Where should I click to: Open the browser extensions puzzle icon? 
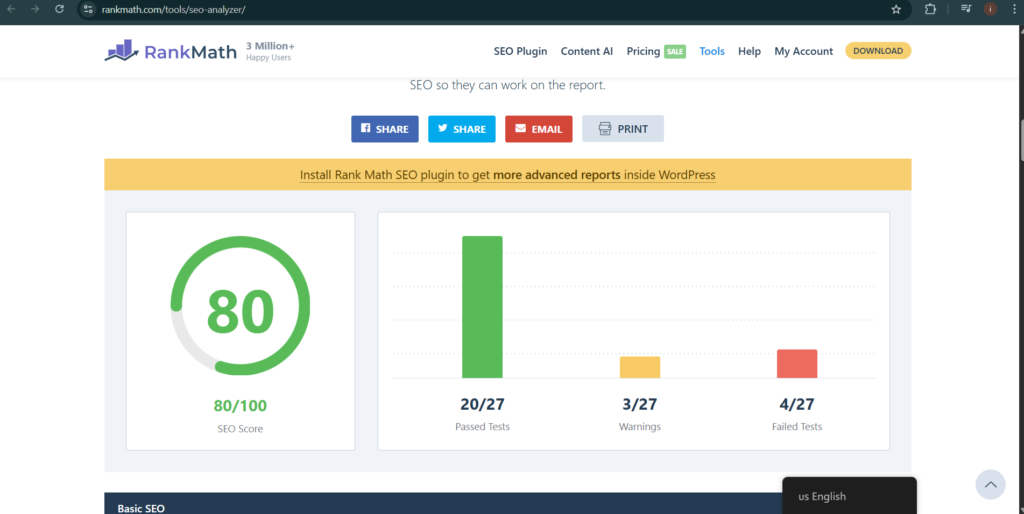pos(930,9)
